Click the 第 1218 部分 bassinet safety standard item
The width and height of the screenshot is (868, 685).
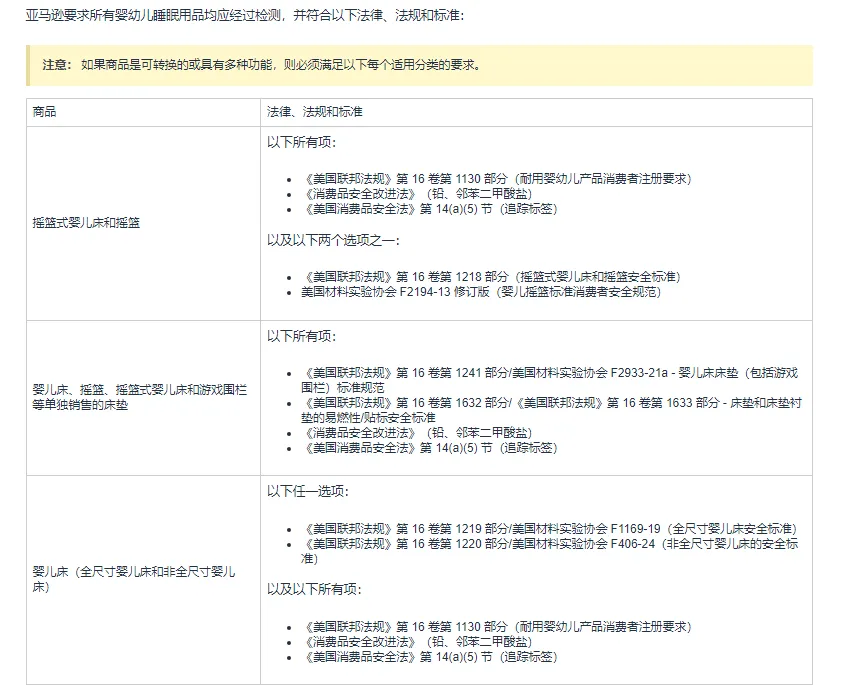[490, 277]
